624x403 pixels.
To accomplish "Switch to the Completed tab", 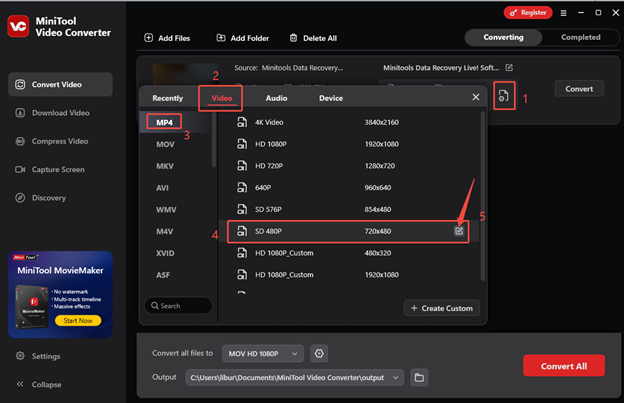I will (581, 37).
